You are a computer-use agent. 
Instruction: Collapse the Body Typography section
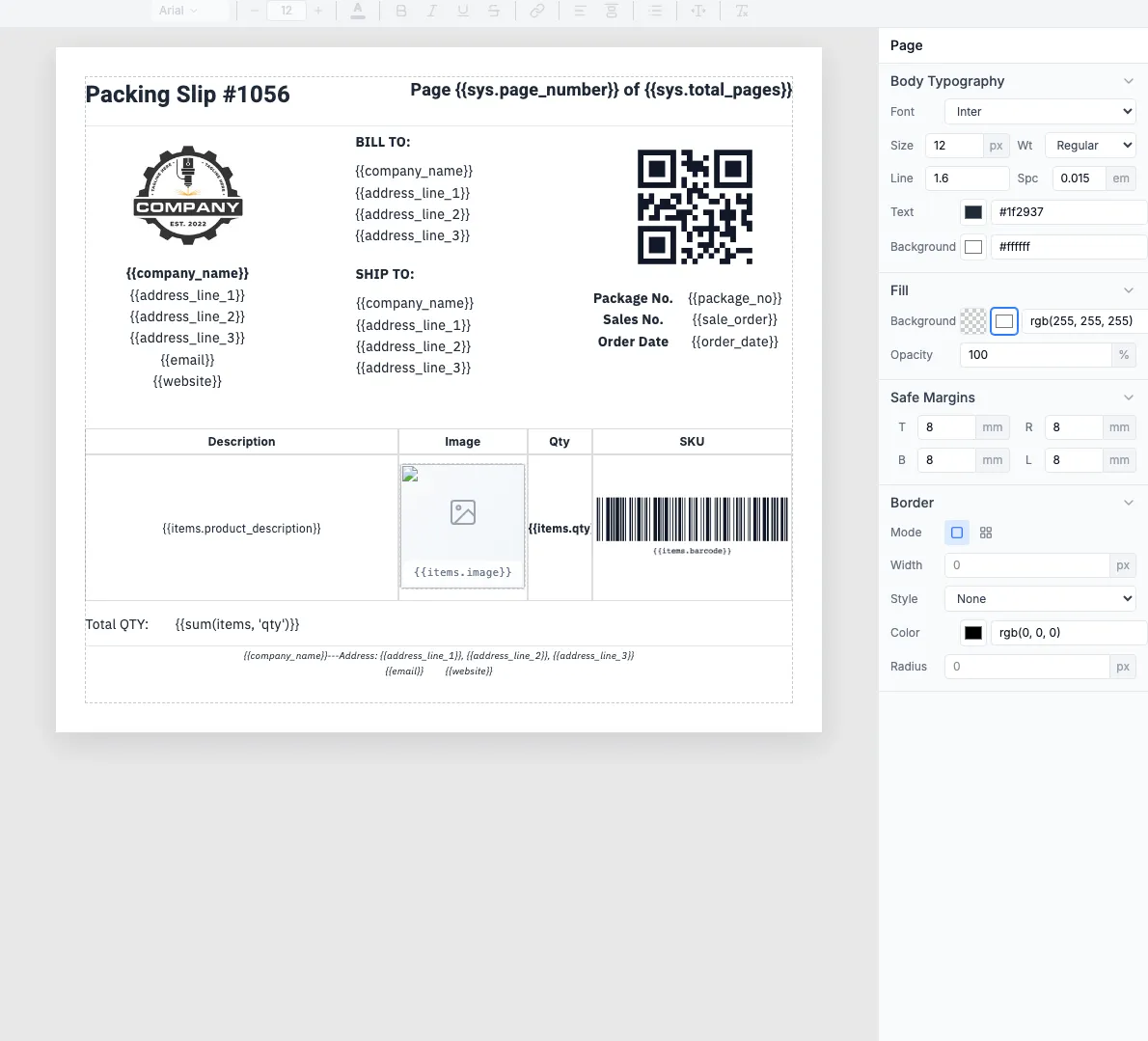click(1129, 81)
